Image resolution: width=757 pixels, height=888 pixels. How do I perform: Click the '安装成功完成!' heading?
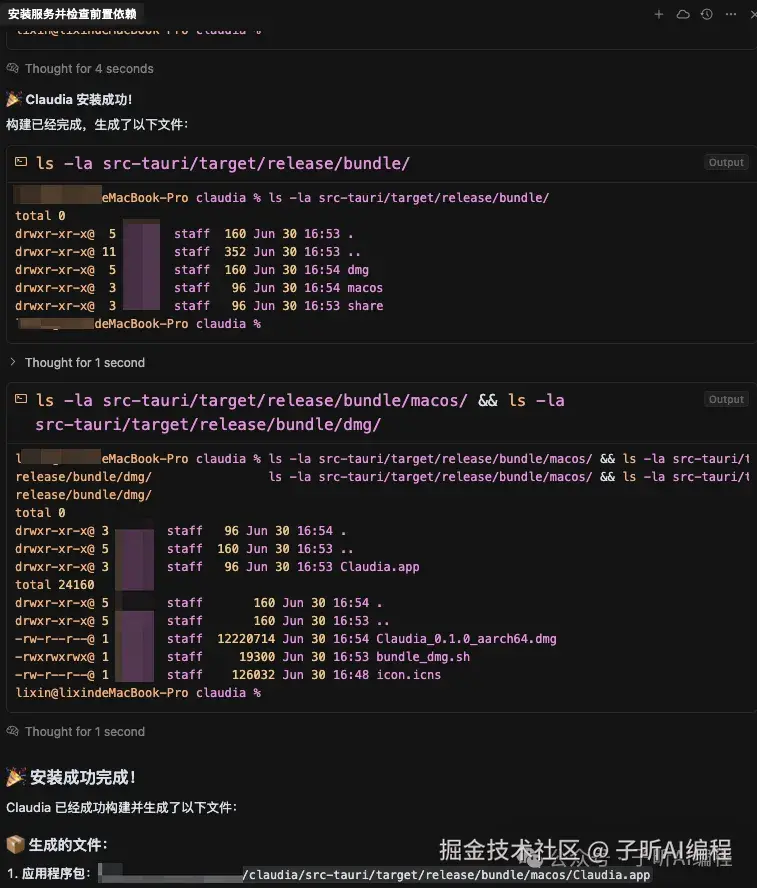[x=83, y=778]
